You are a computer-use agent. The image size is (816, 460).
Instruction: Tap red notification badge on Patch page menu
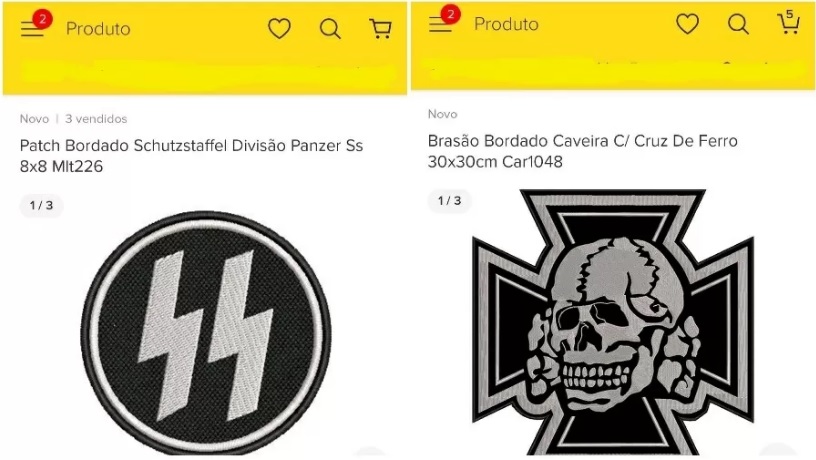43,19
